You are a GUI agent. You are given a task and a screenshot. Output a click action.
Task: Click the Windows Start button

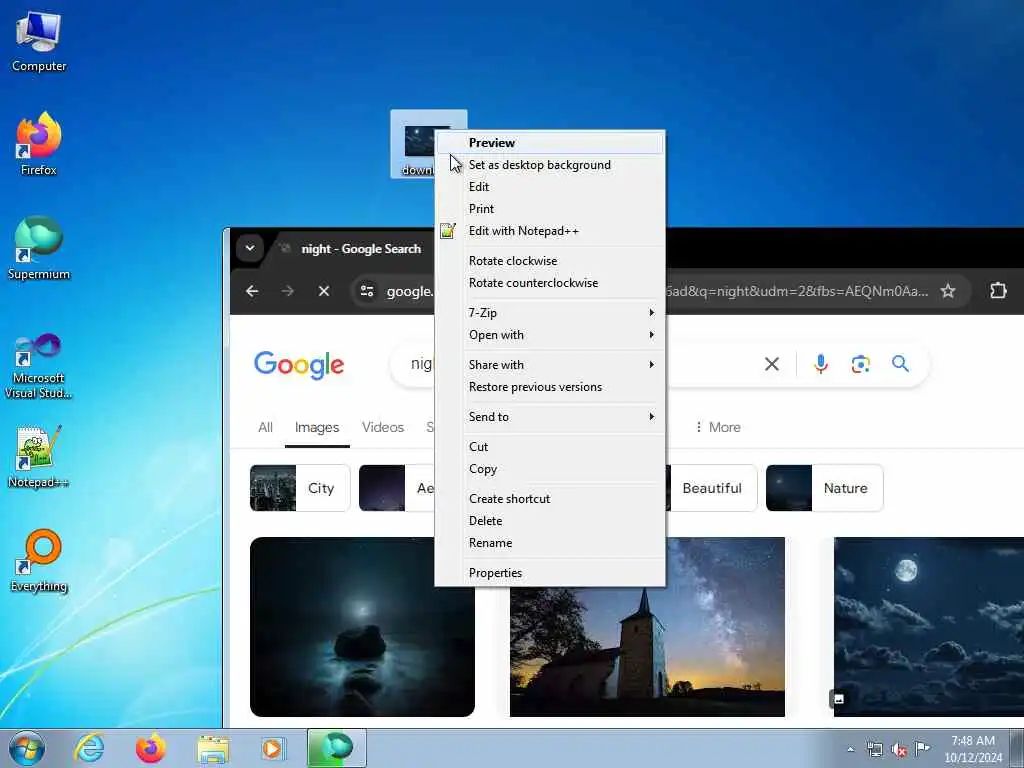tap(27, 748)
